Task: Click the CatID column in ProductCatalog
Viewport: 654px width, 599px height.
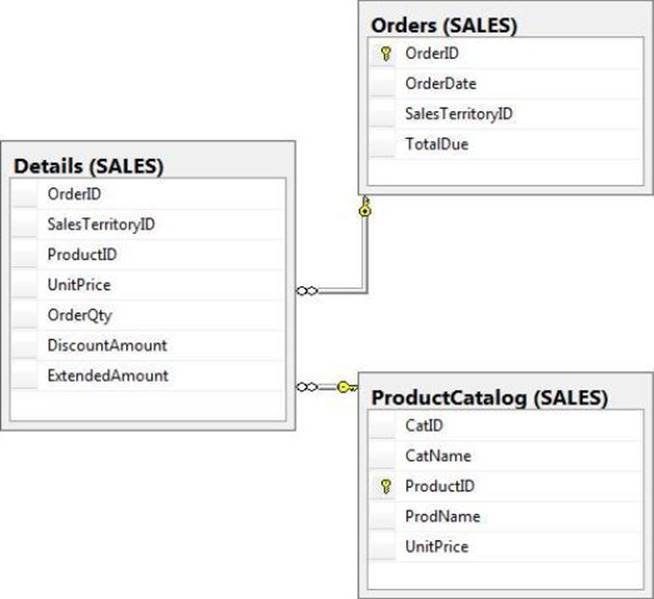Action: pos(424,426)
